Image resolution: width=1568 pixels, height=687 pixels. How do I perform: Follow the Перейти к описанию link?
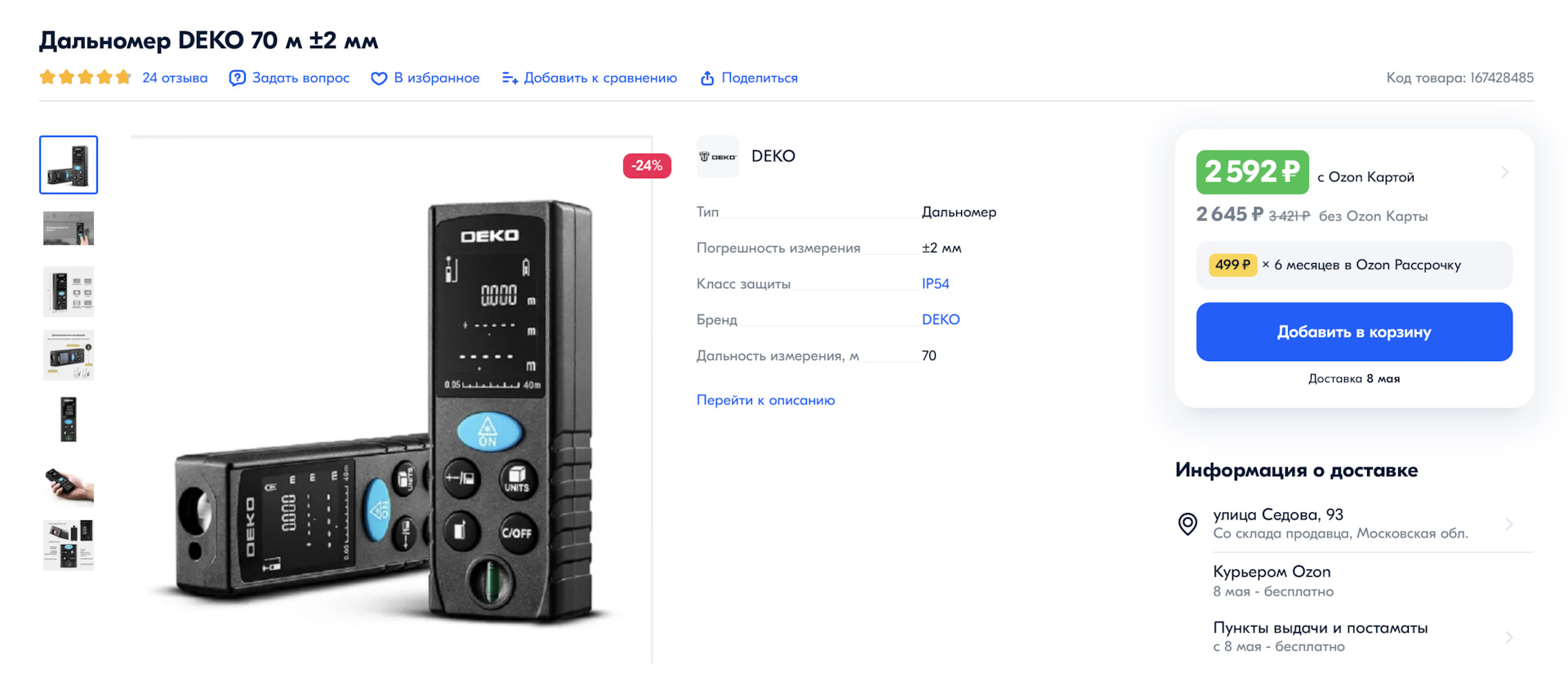pos(765,400)
